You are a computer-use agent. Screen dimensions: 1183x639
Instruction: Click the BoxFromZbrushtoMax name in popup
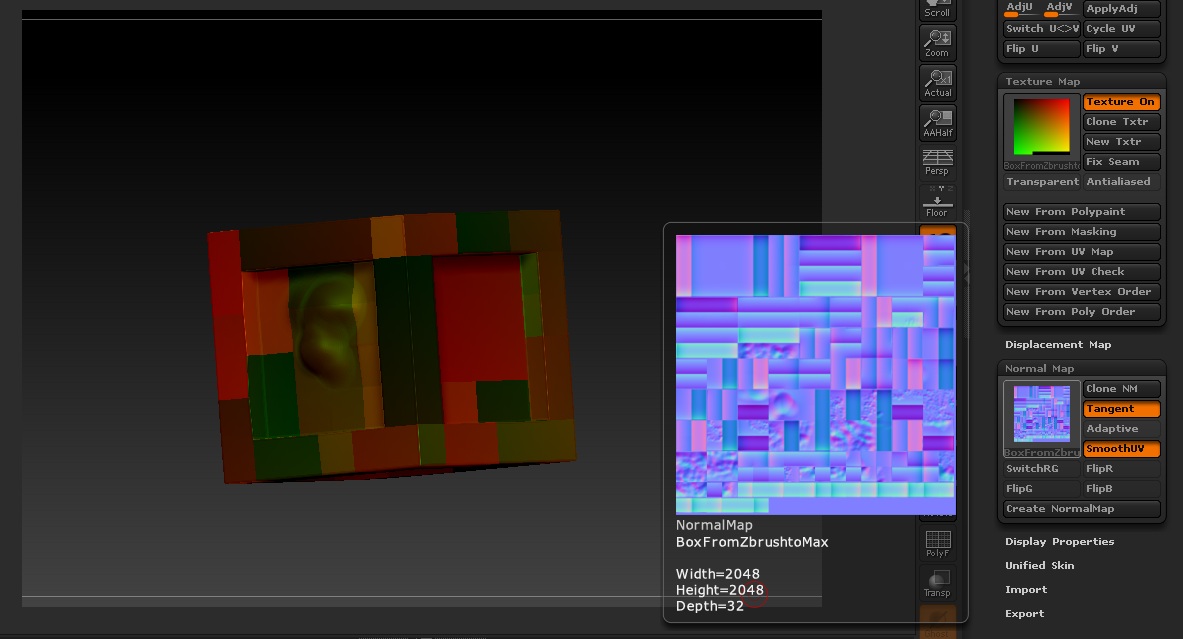click(x=752, y=542)
